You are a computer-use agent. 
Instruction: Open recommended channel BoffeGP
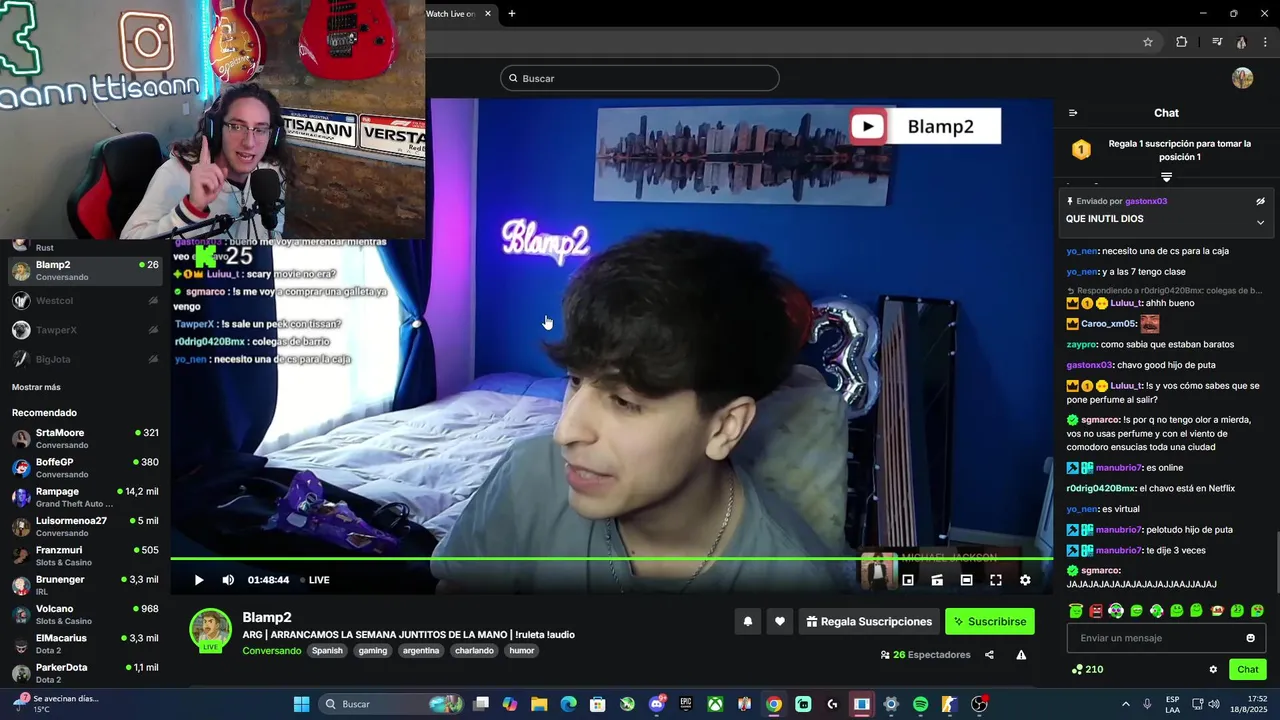[85, 467]
